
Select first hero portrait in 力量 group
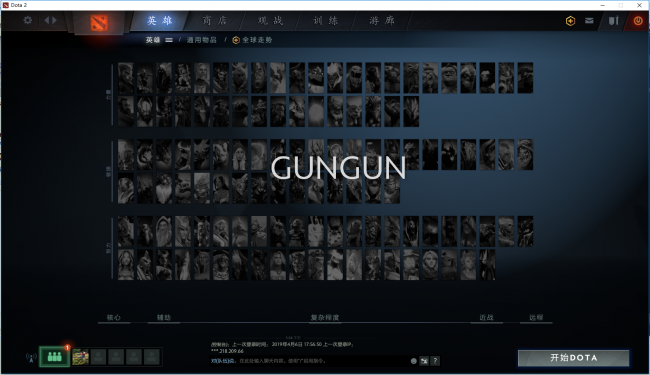click(126, 78)
